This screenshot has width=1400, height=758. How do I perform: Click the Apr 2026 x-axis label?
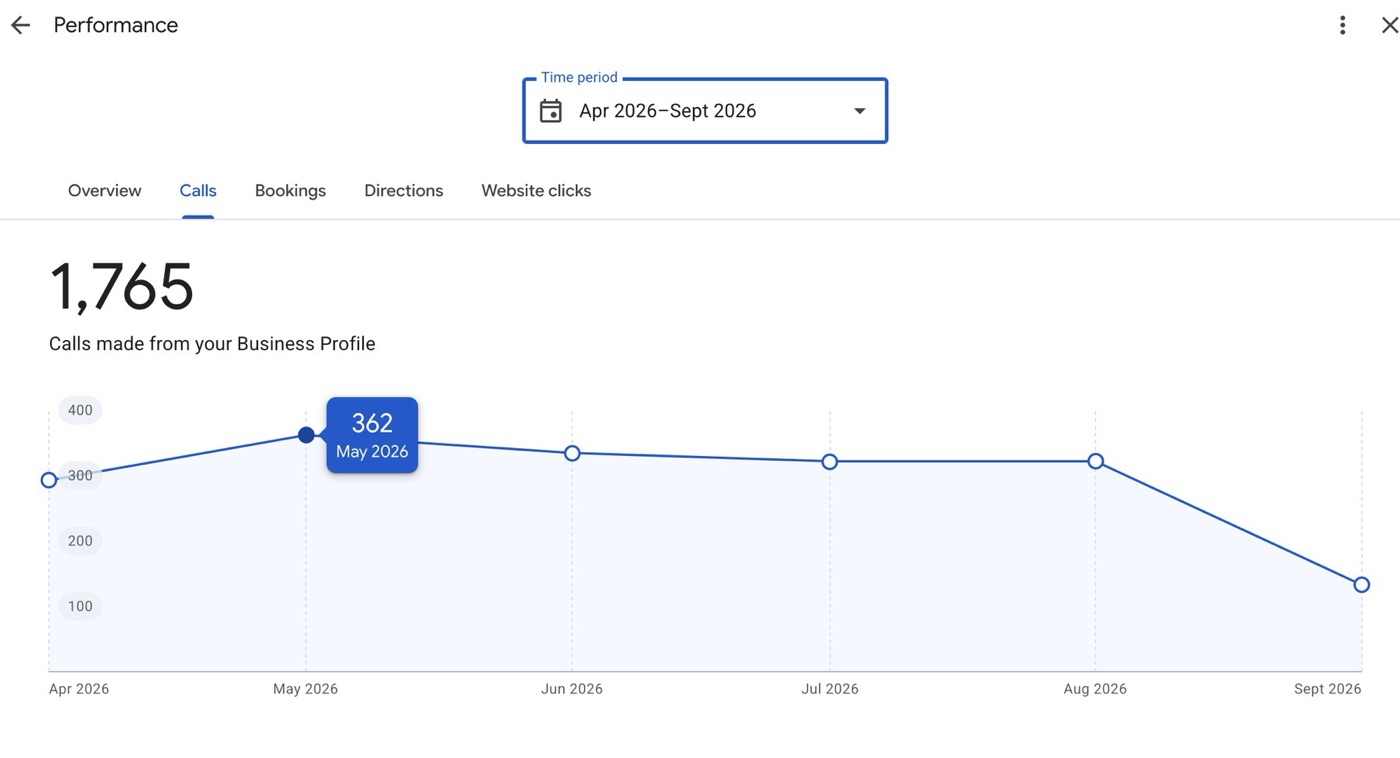[x=79, y=689]
